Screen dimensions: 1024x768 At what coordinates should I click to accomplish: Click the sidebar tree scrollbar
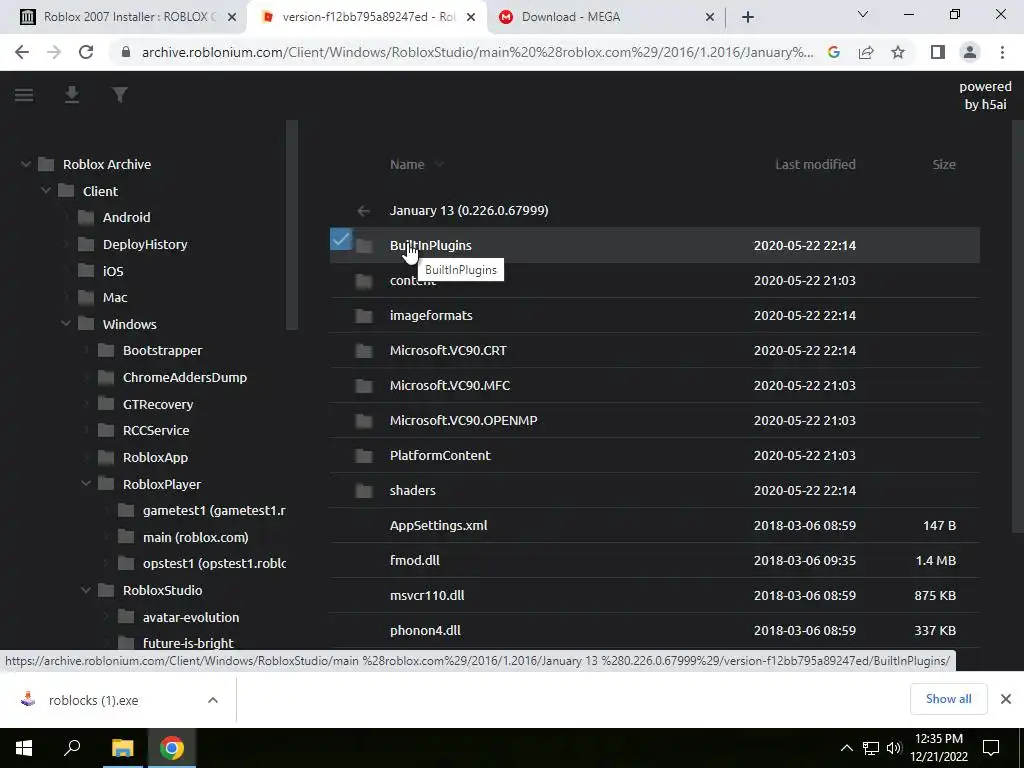292,225
